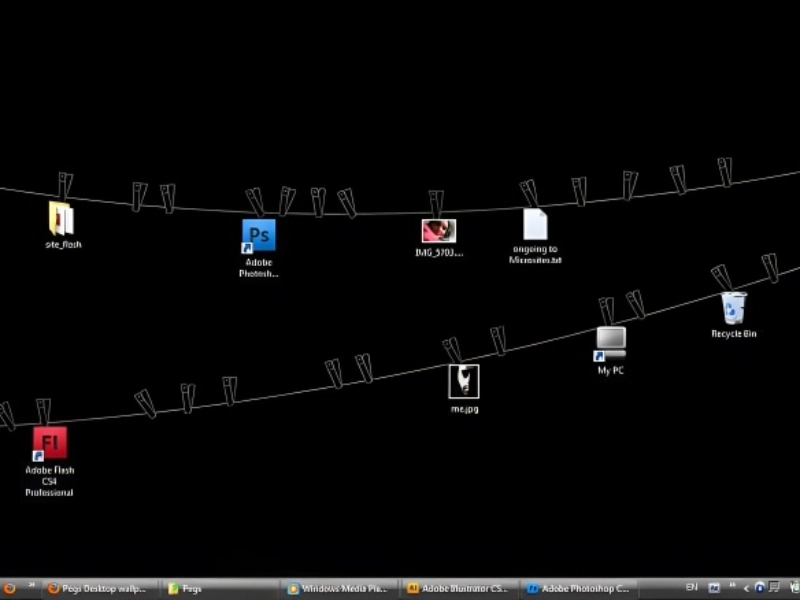Bring up Windows Media Player from taskbar

click(340, 589)
